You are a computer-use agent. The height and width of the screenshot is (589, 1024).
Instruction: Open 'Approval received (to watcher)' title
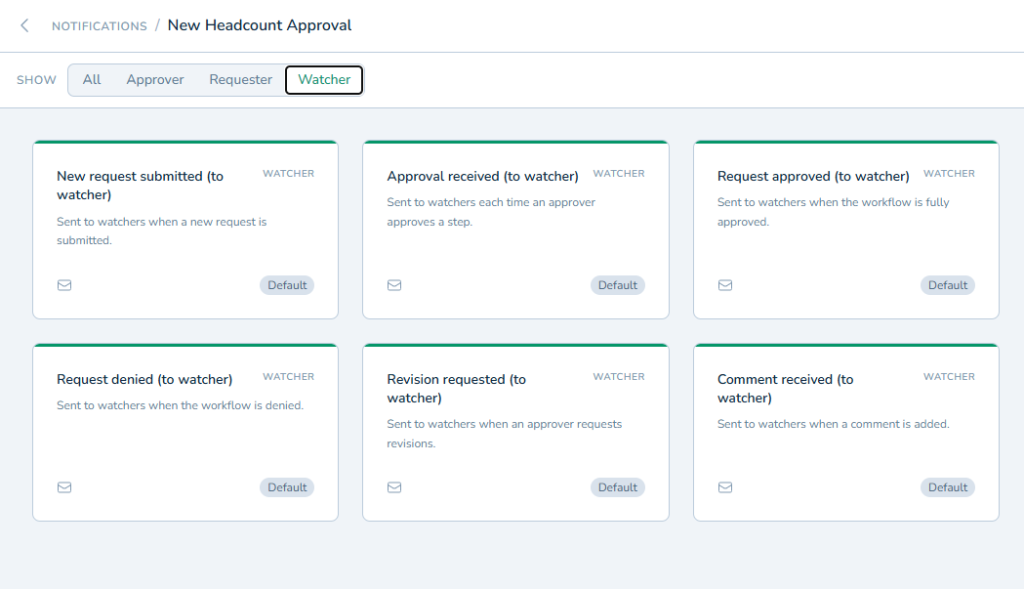point(483,176)
